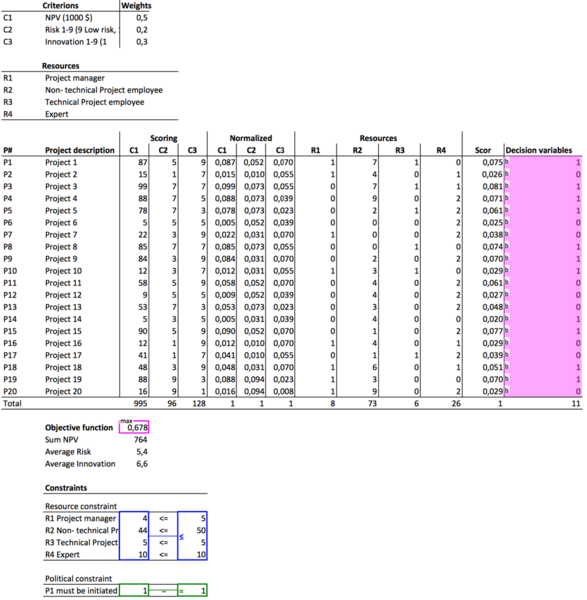The height and width of the screenshot is (600, 587).
Task: Select 'Project 7' description cell
Action: (61, 235)
